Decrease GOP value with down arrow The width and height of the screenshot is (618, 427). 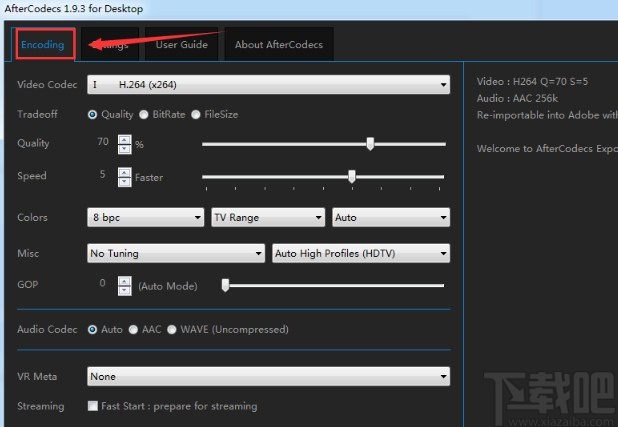[124, 291]
